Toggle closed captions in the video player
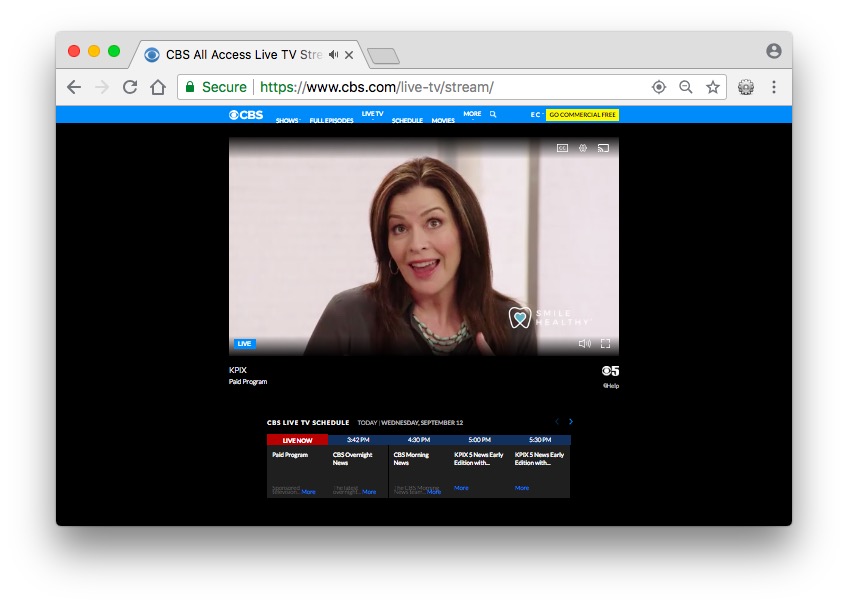The image size is (848, 606). pos(562,148)
